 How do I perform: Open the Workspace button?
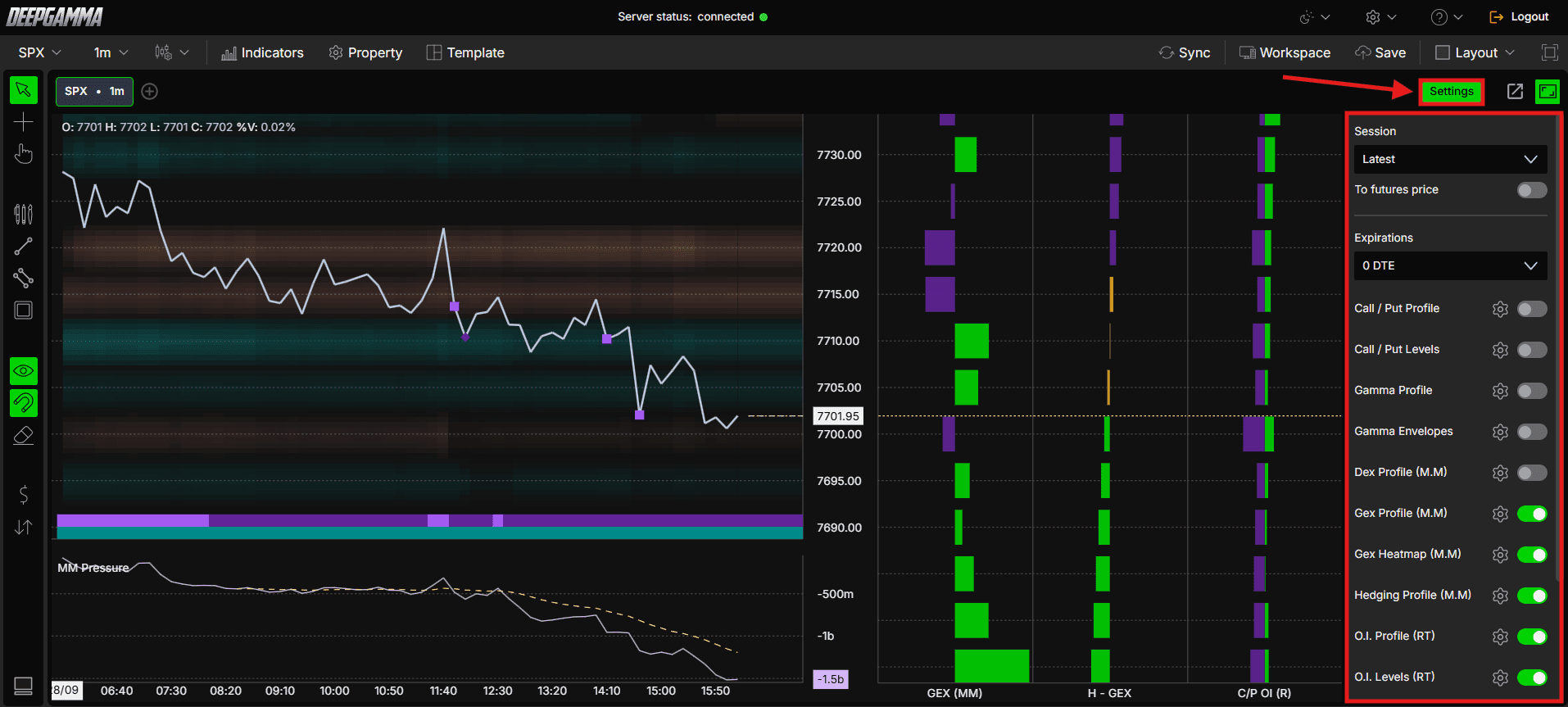[1285, 52]
